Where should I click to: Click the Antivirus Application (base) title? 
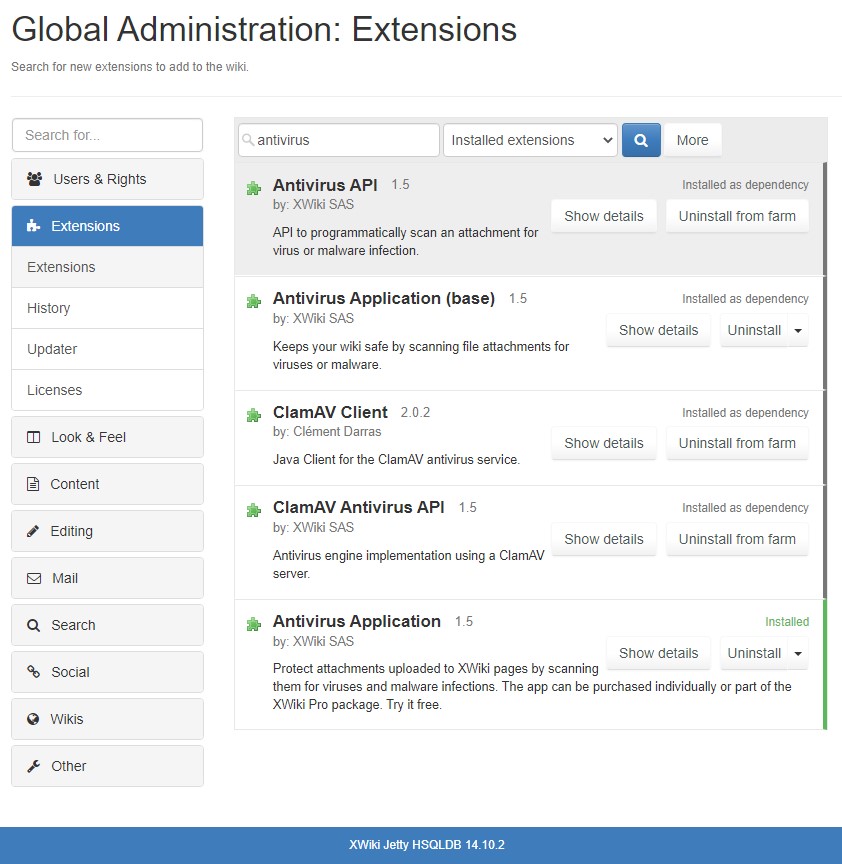[384, 298]
